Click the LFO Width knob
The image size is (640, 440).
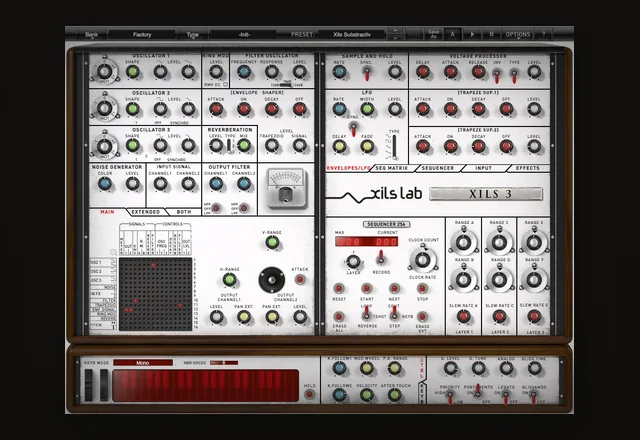pyautogui.click(x=367, y=109)
